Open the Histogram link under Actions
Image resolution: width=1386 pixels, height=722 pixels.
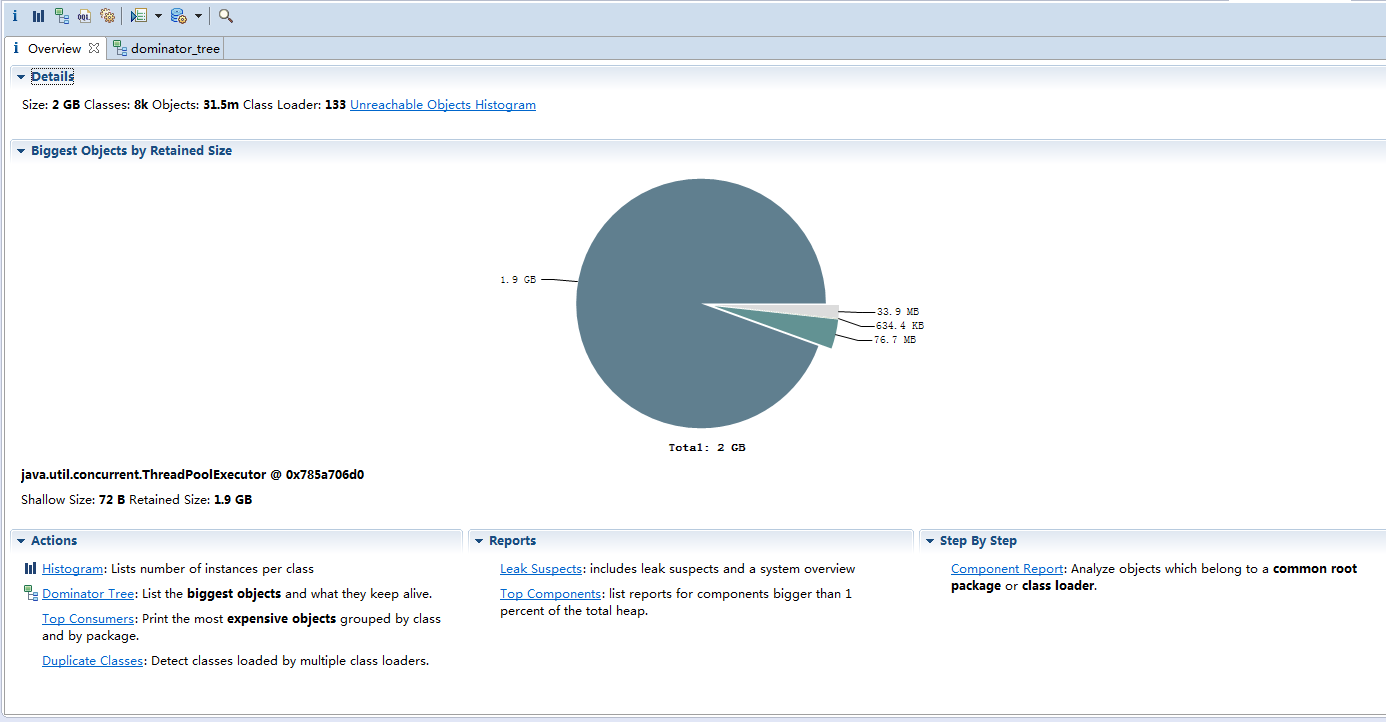[73, 569]
